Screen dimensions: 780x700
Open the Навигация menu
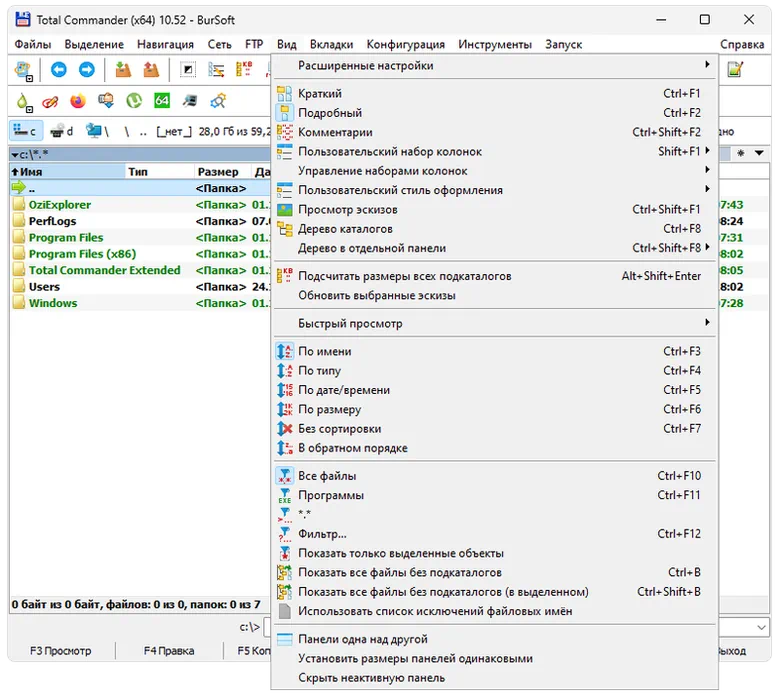166,44
